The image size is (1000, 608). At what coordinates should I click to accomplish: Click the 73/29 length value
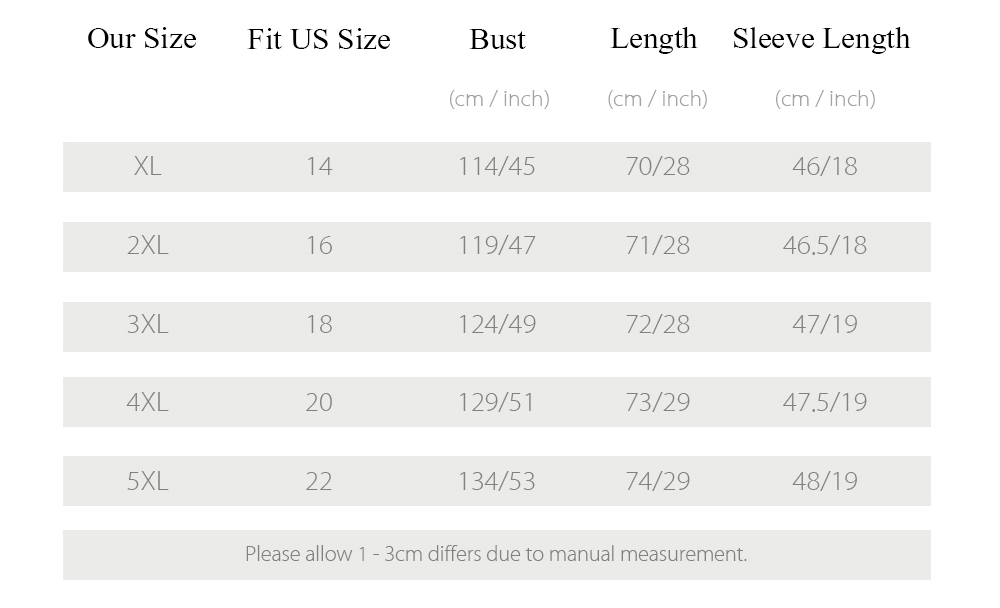(658, 403)
